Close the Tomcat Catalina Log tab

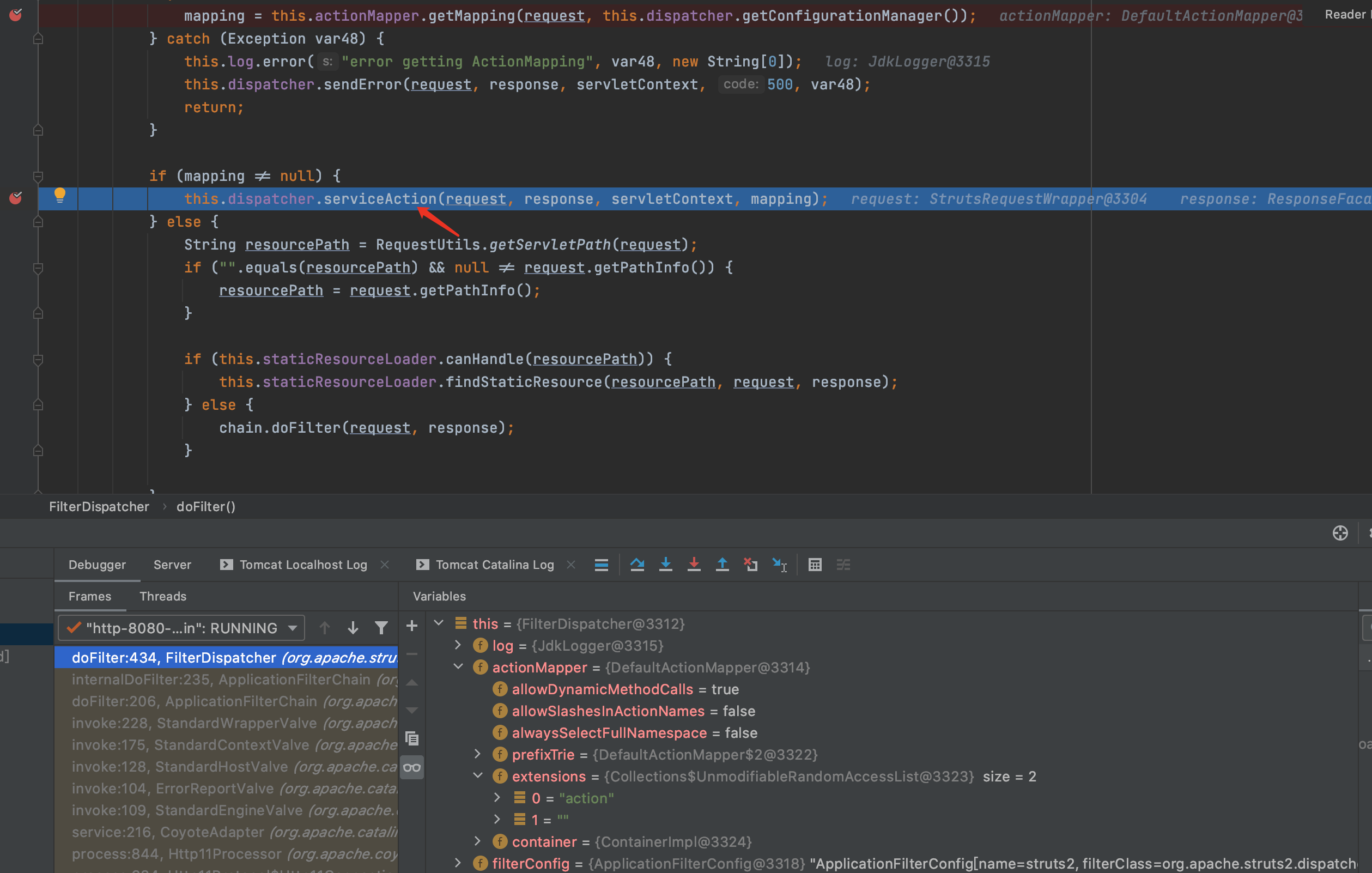[571, 565]
